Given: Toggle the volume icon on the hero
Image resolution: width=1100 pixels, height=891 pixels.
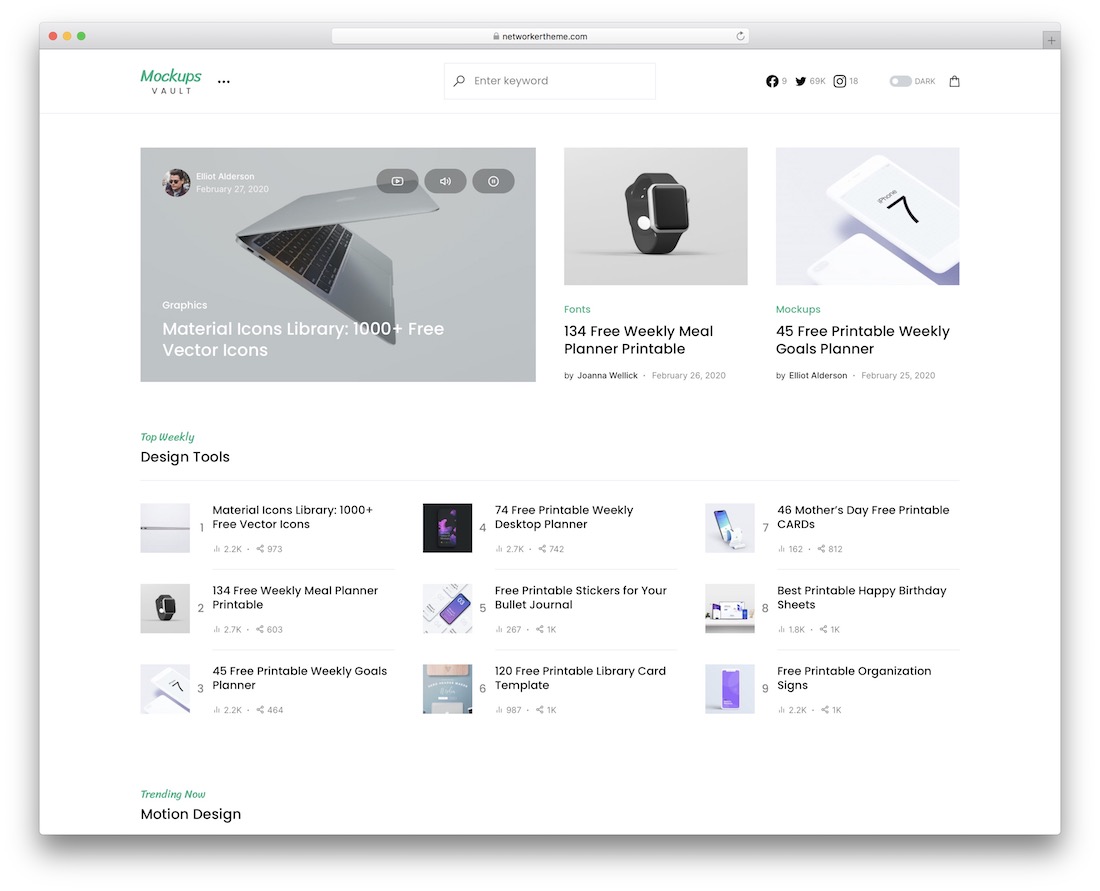Looking at the screenshot, I should [445, 181].
